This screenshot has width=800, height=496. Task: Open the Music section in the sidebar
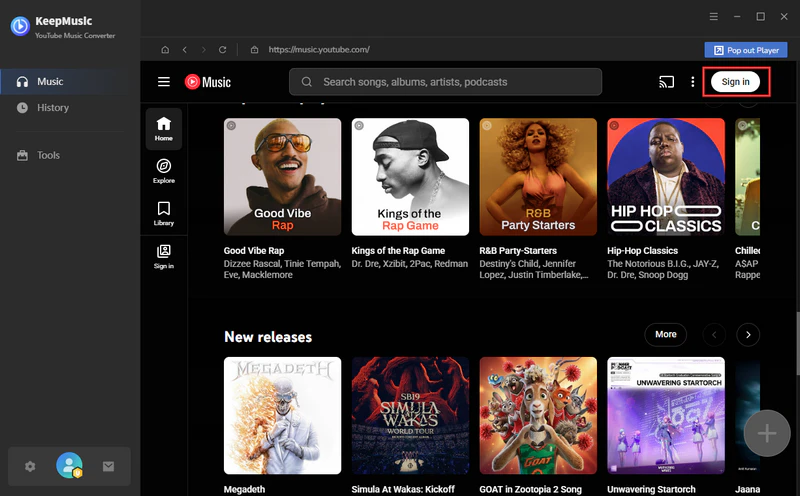65,82
